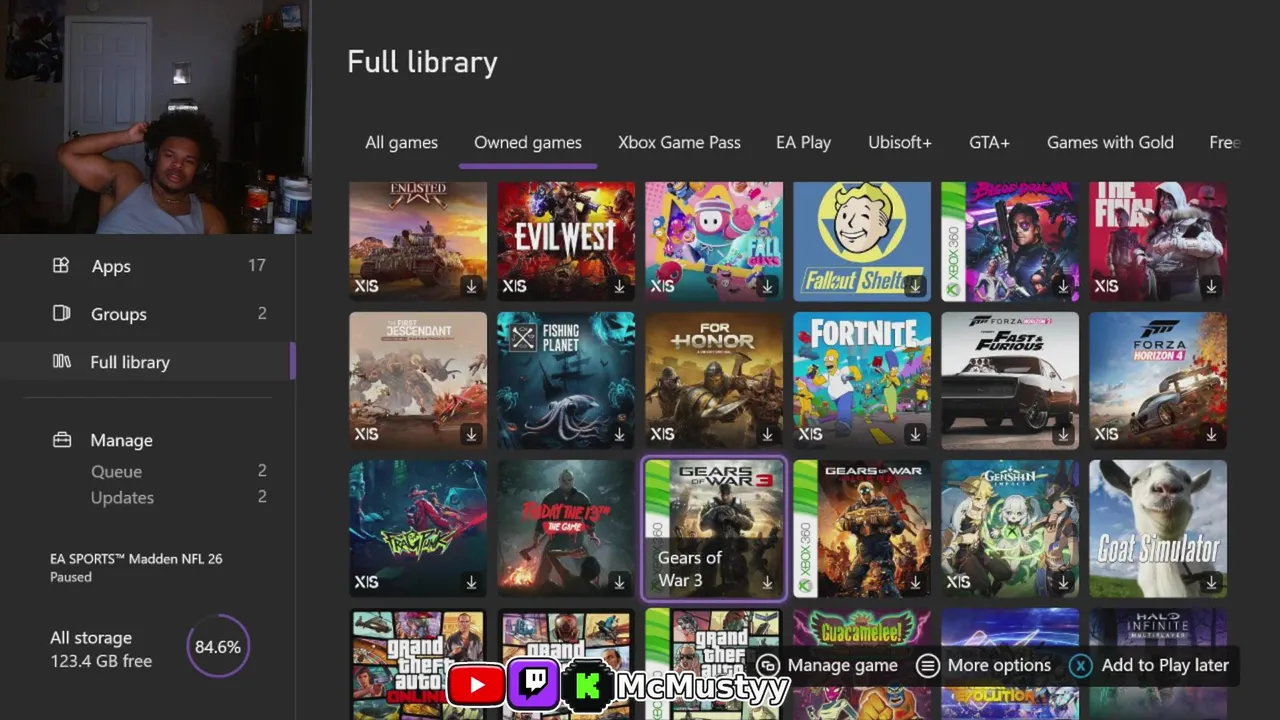The image size is (1280, 720).
Task: Click download icon on Fortnite tile
Action: tap(915, 434)
